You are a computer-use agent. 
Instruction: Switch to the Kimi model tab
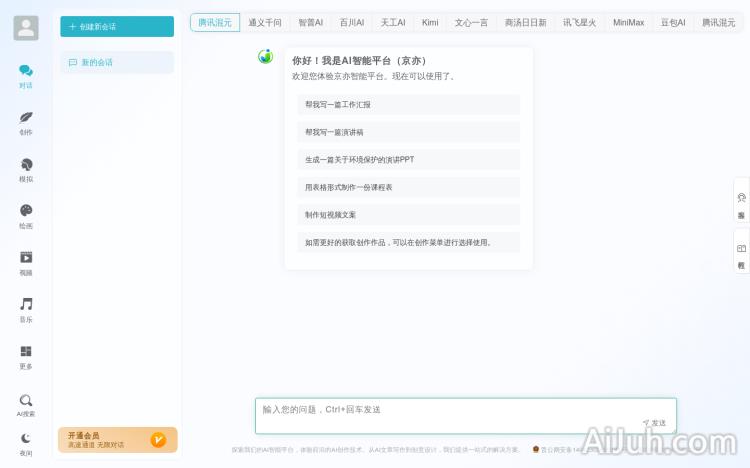430,22
